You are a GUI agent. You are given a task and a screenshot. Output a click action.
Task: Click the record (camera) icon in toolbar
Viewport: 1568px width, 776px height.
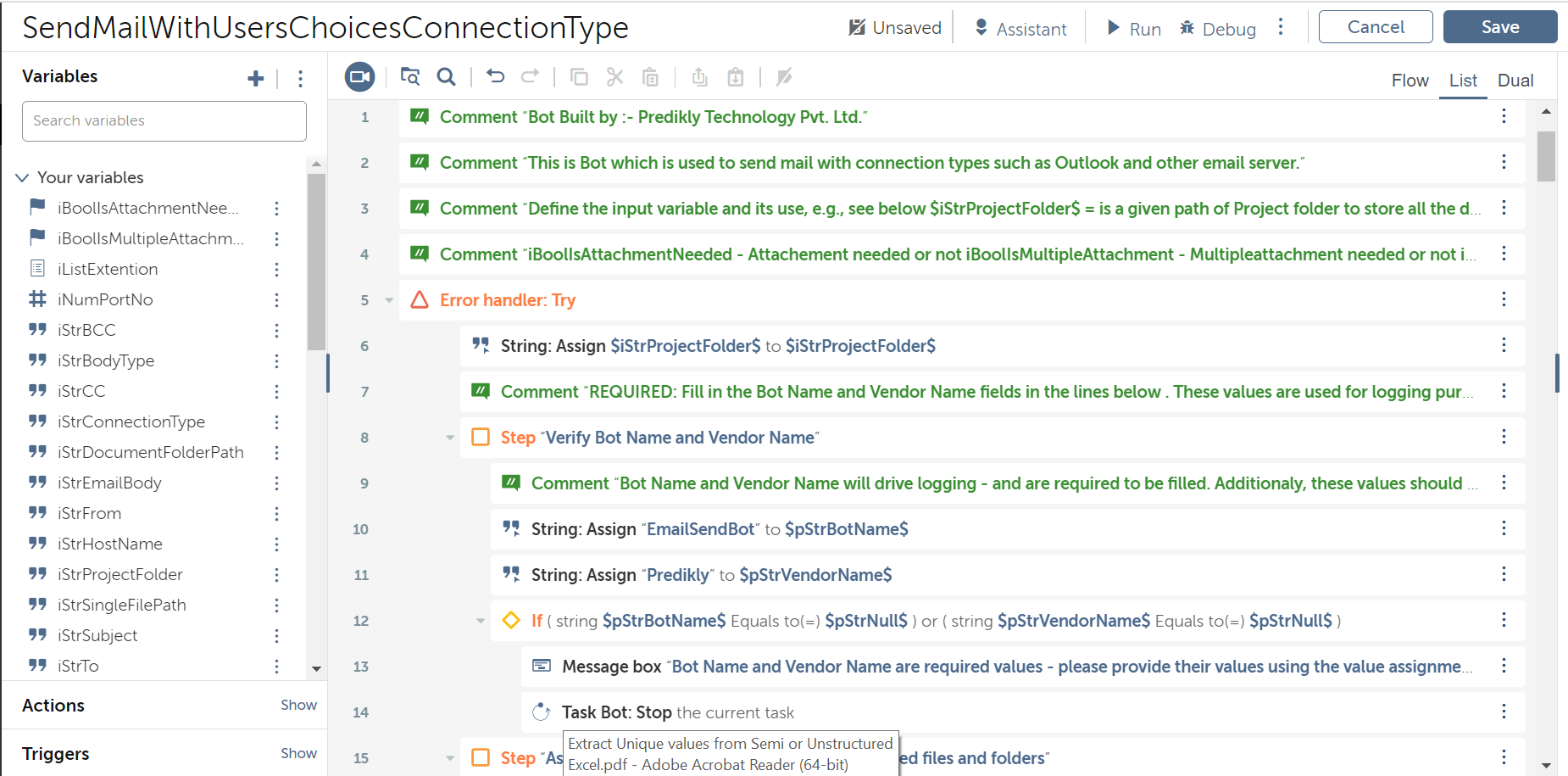359,77
